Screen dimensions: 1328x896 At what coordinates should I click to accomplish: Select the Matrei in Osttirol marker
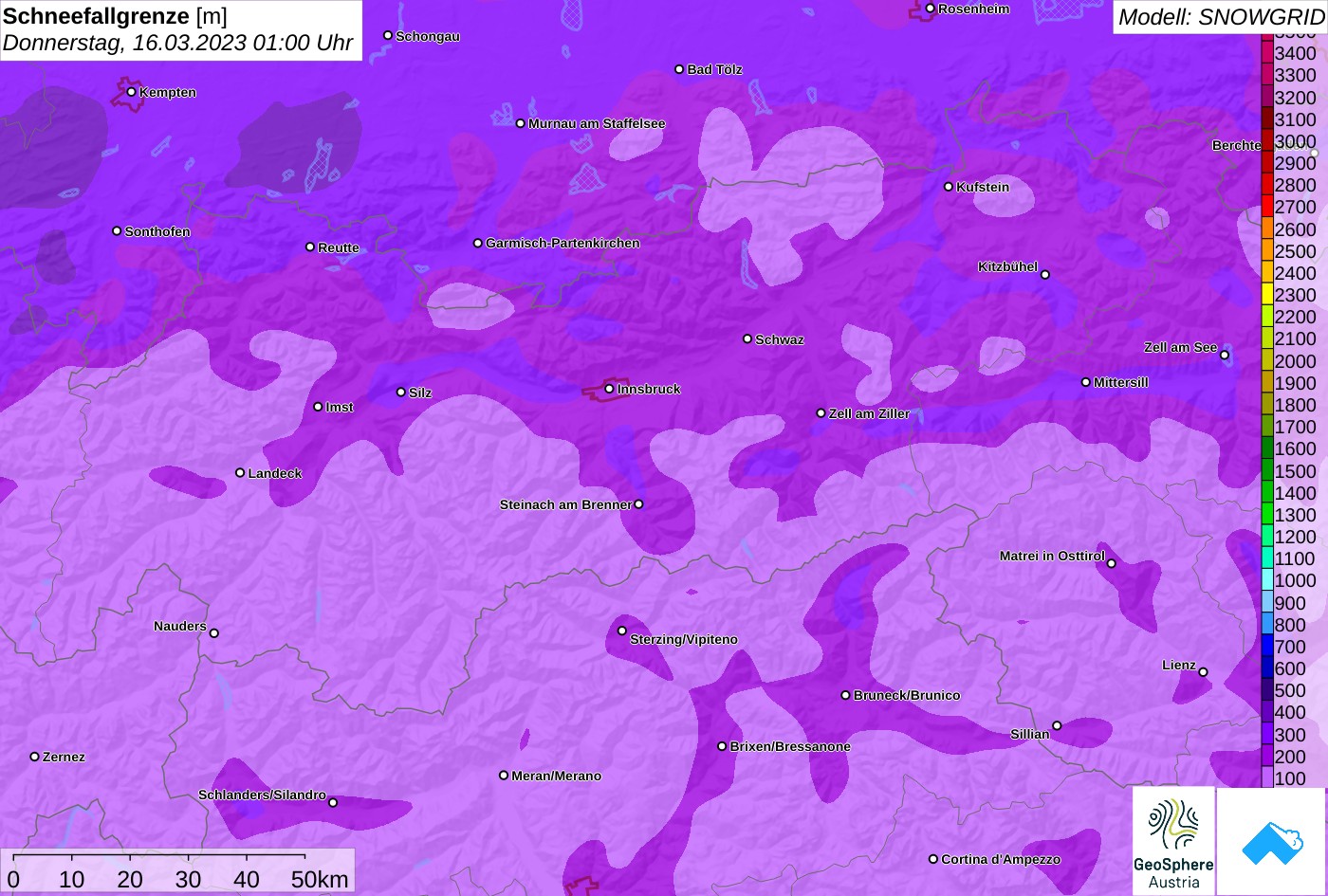pos(1112,563)
